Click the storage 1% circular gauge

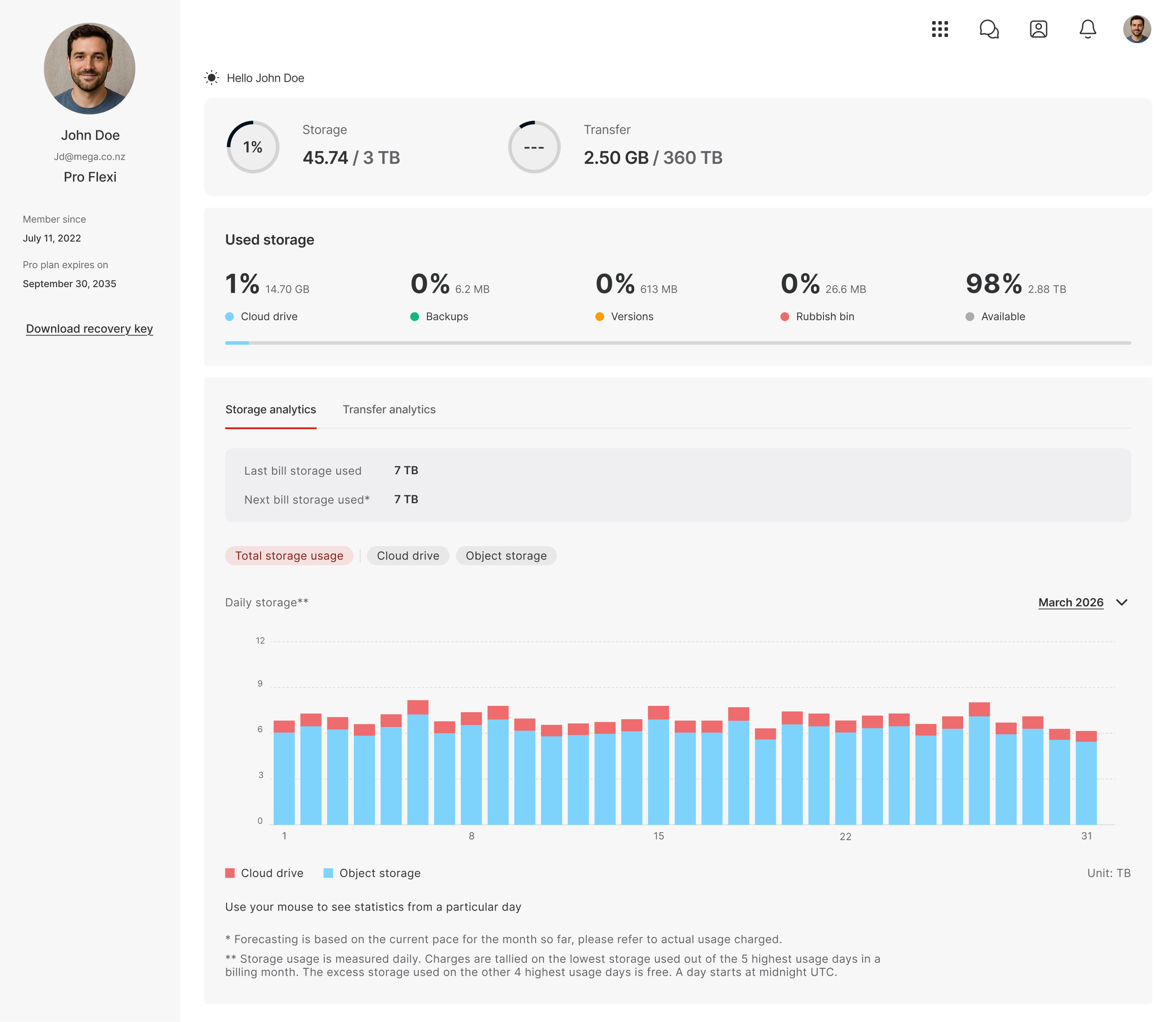pyautogui.click(x=253, y=147)
